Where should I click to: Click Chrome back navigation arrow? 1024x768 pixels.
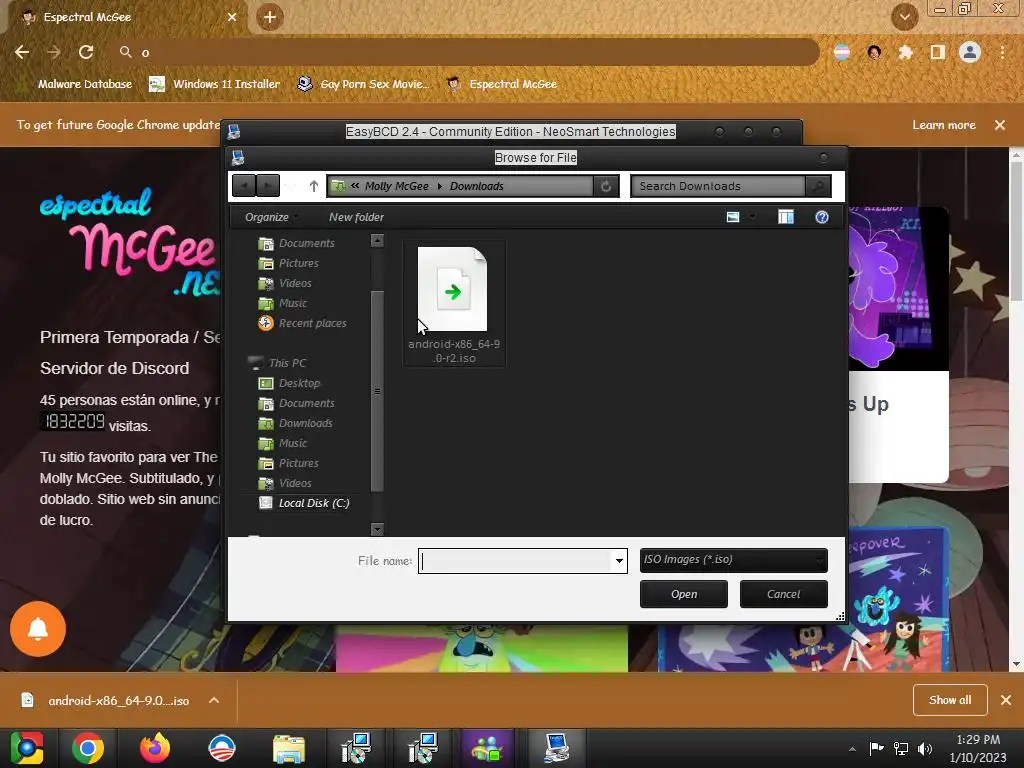point(22,52)
